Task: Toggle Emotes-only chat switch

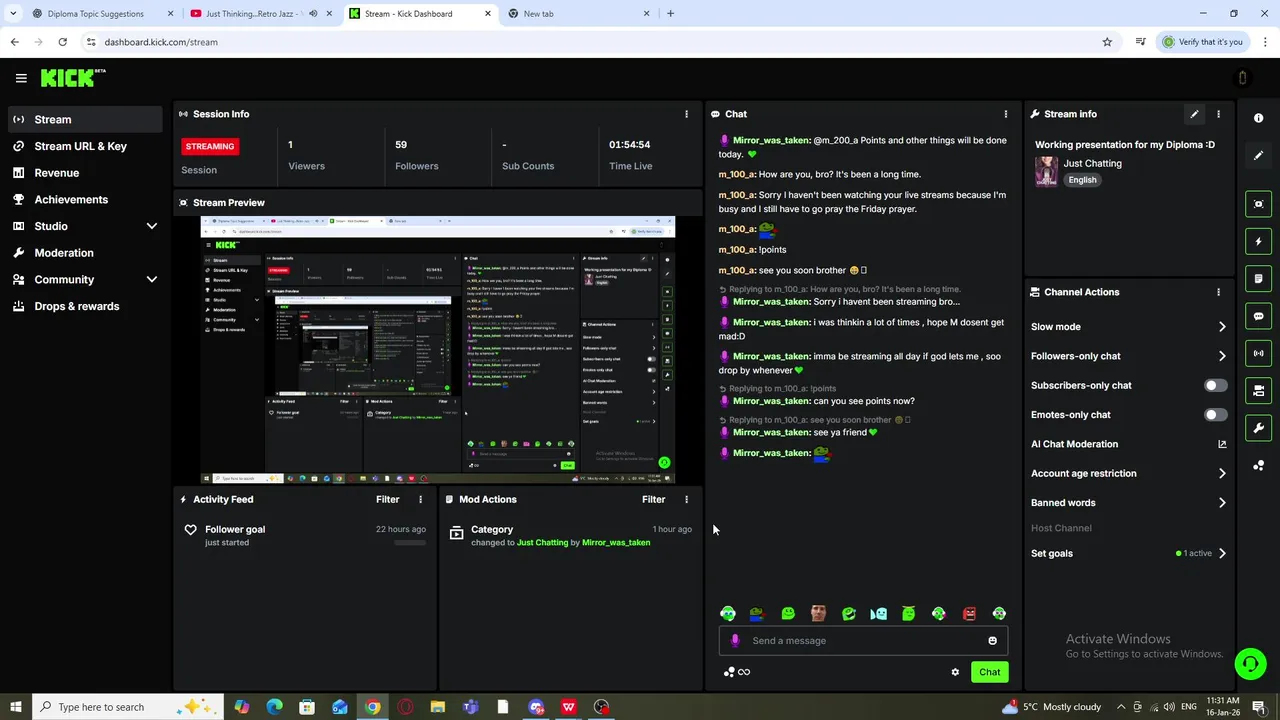Action: coord(1215,414)
